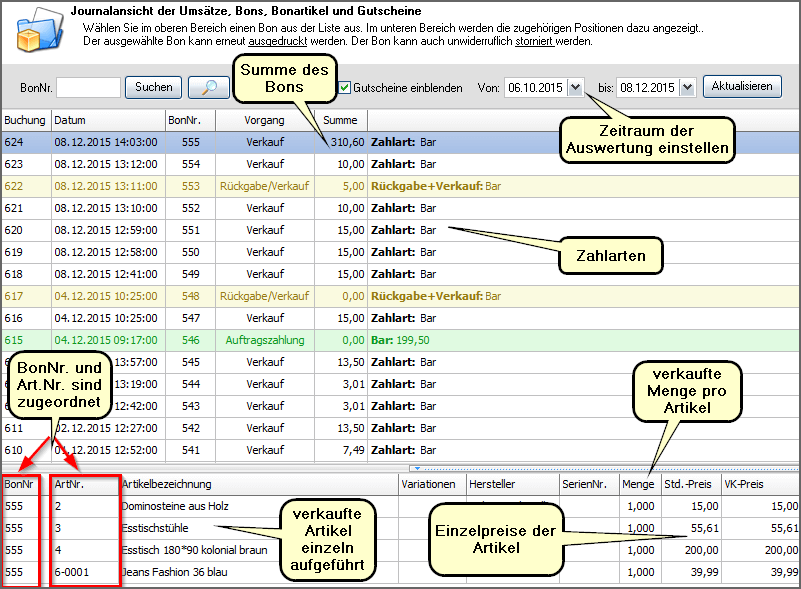Click the Buchung column header
The width and height of the screenshot is (801, 589).
click(25, 120)
